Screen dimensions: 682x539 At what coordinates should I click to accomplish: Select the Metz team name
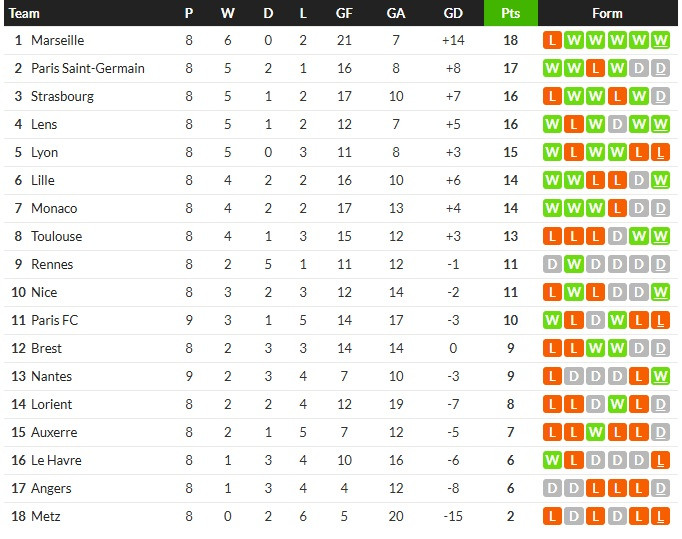click(45, 517)
